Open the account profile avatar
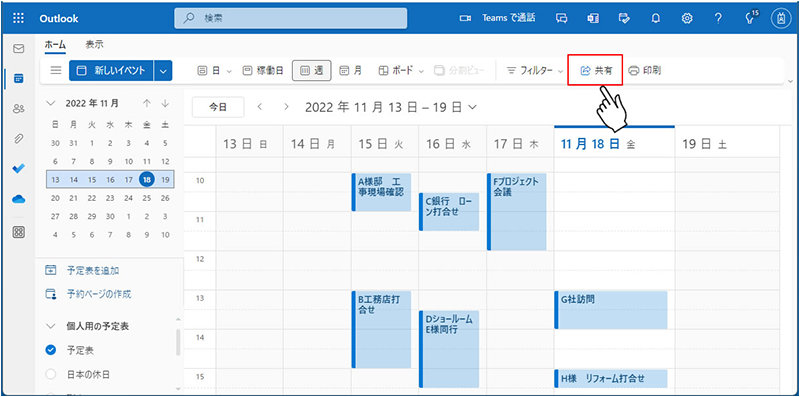 (781, 18)
